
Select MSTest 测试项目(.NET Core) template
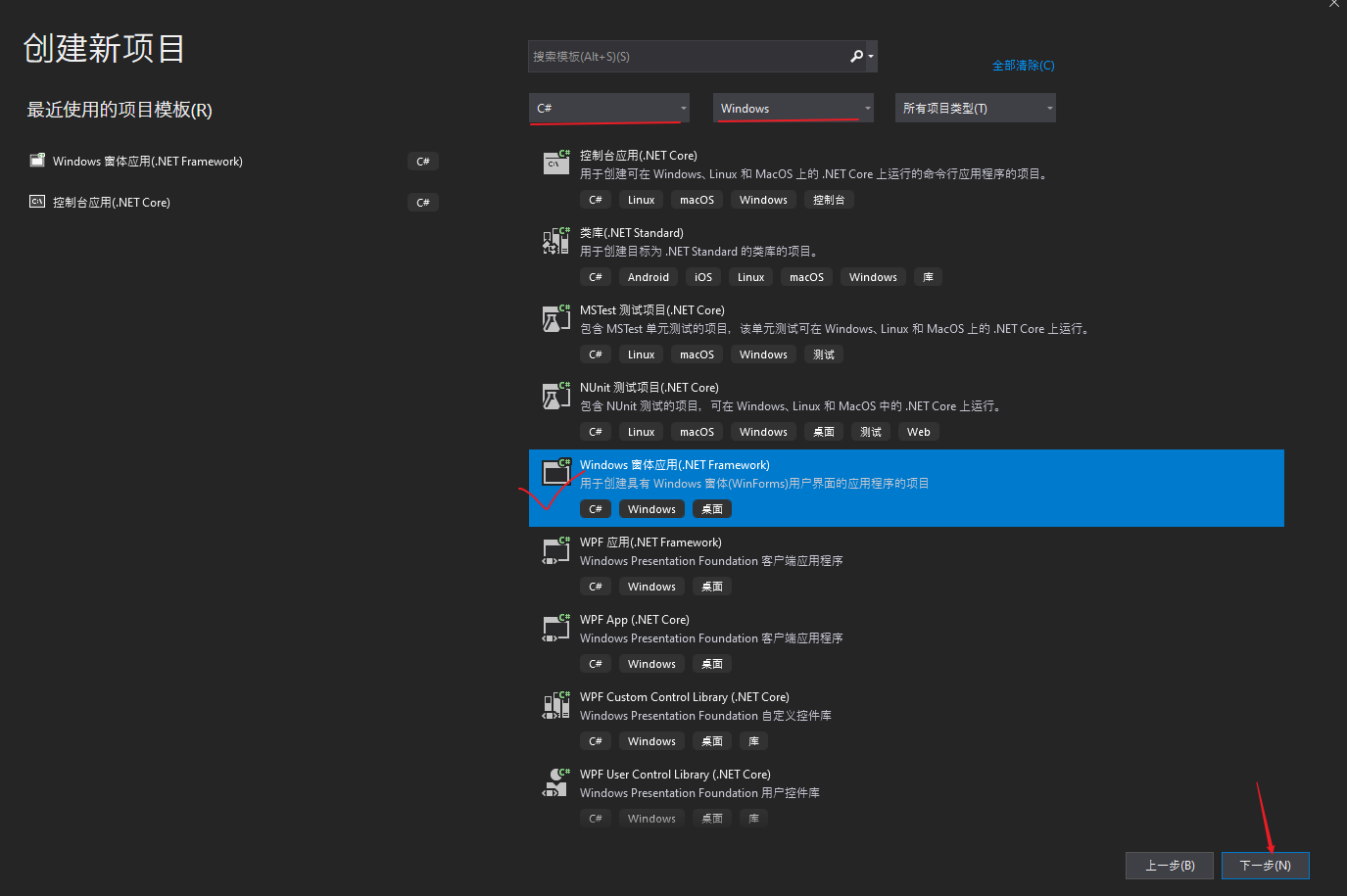click(x=652, y=310)
